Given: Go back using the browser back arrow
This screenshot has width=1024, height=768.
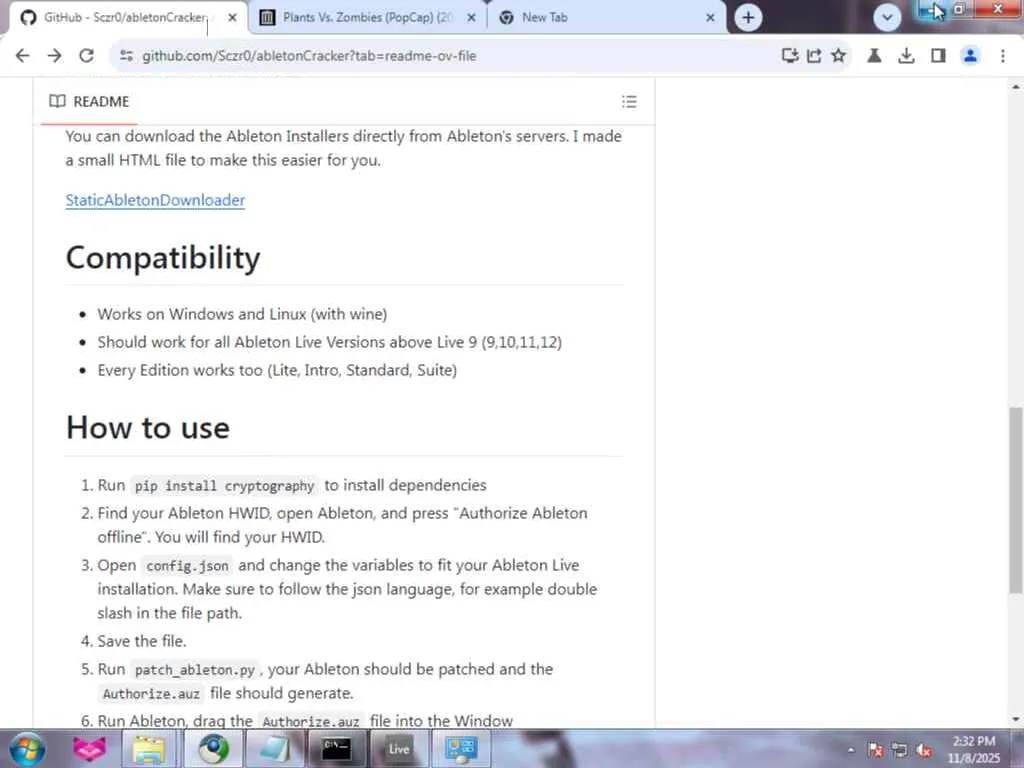Looking at the screenshot, I should (22, 56).
